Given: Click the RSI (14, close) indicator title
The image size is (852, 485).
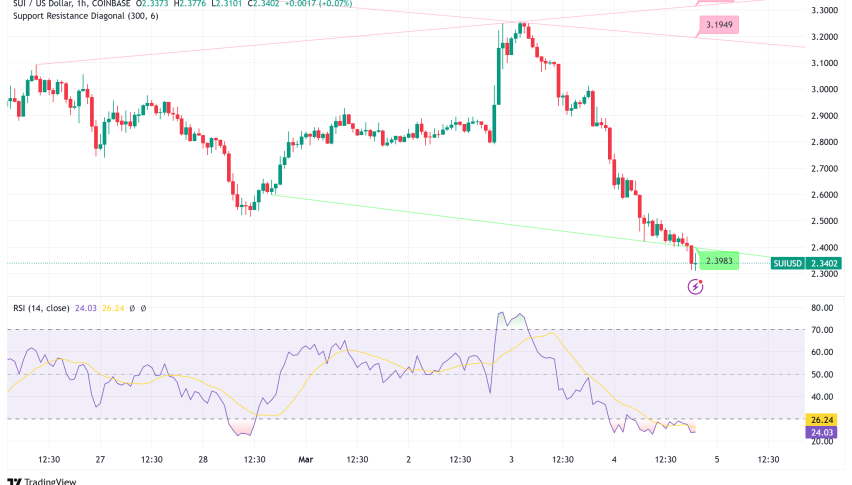Looking at the screenshot, I should pos(41,308).
